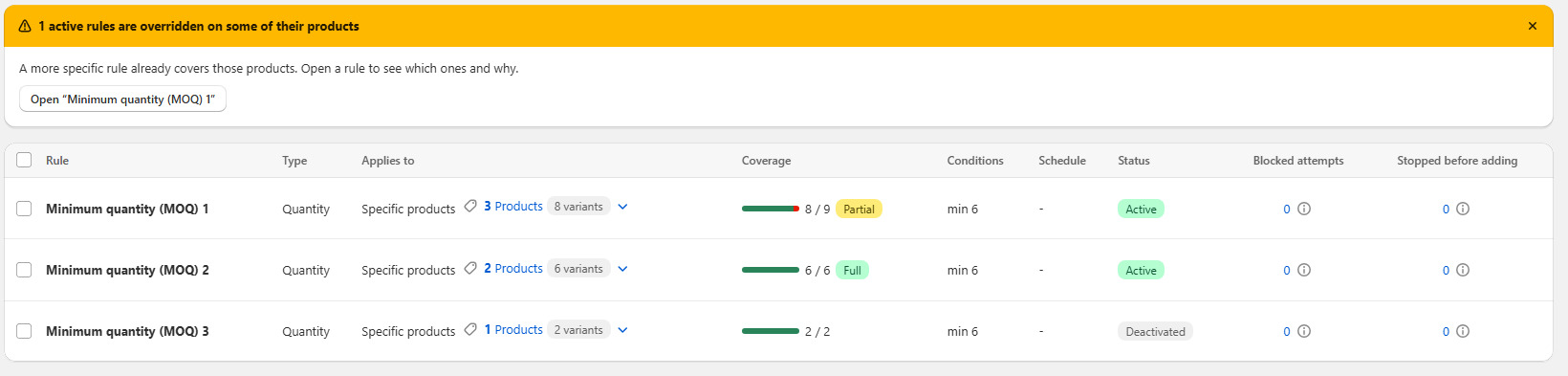Click the blocked attempts count 0 for MOQ 1
The width and height of the screenshot is (1568, 376).
(x=1287, y=209)
